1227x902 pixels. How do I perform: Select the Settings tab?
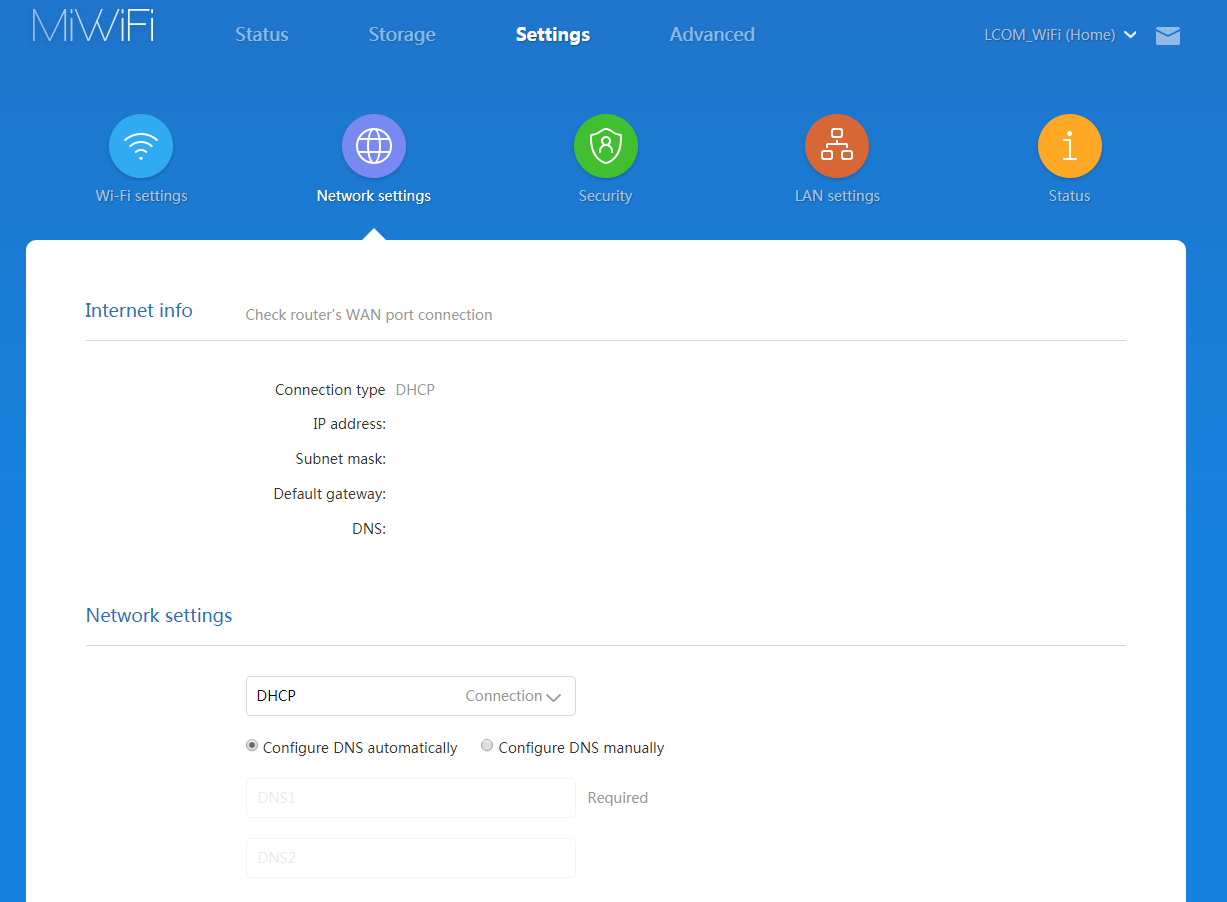pos(553,35)
